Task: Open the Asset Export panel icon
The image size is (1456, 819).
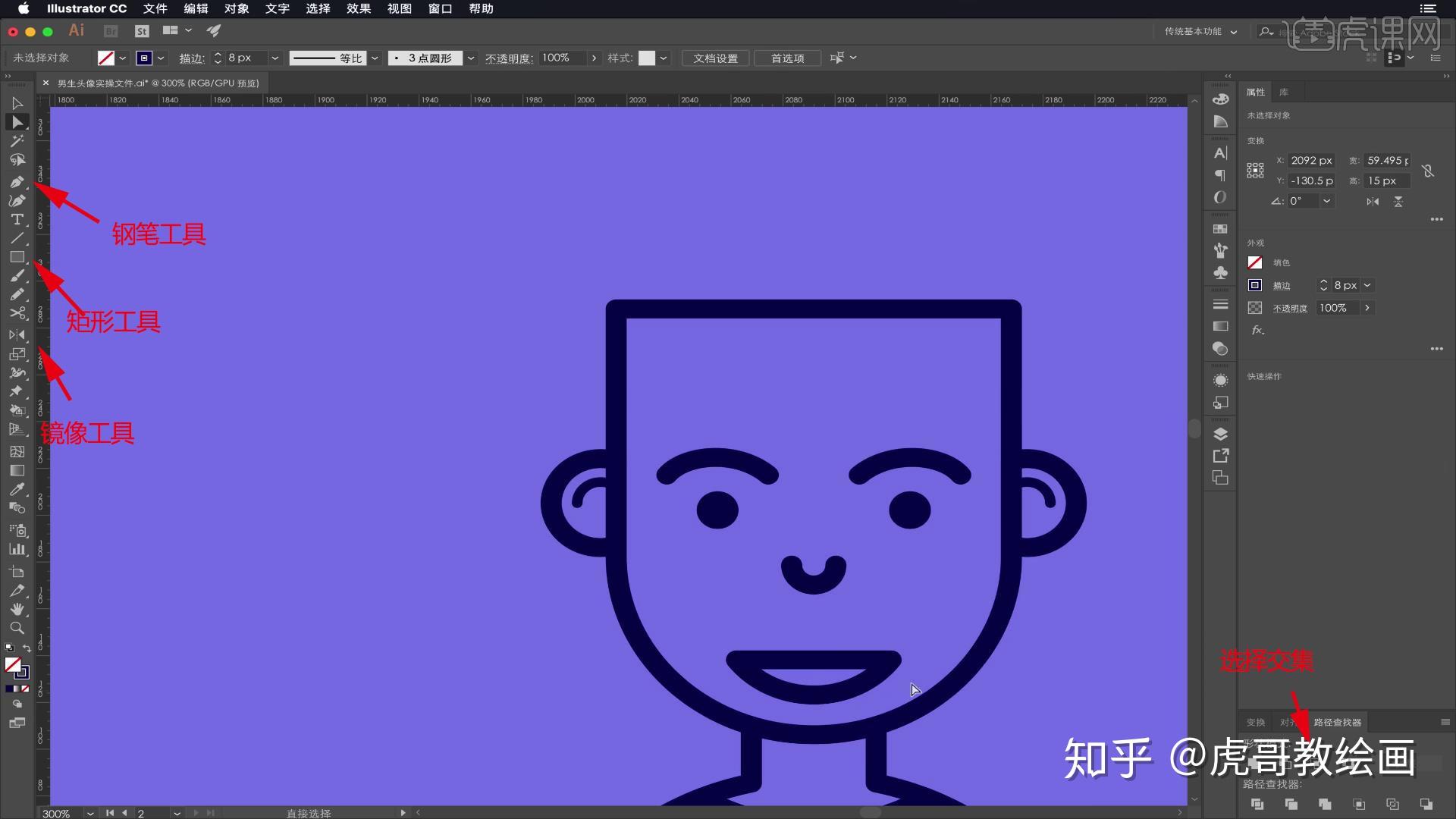Action: coord(1220,456)
